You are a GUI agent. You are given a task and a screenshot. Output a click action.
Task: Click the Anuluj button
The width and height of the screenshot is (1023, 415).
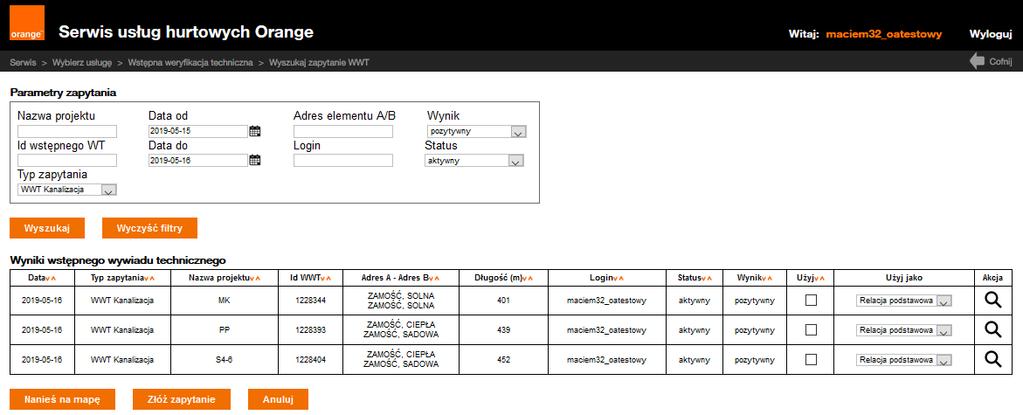pyautogui.click(x=278, y=399)
